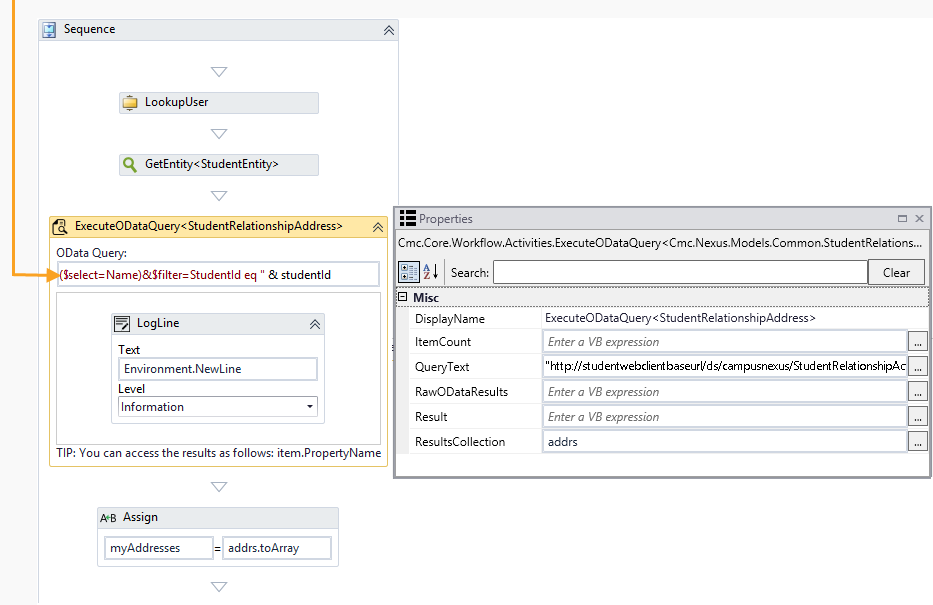Click the Properties panel icon
The height and width of the screenshot is (605, 933).
[x=408, y=218]
